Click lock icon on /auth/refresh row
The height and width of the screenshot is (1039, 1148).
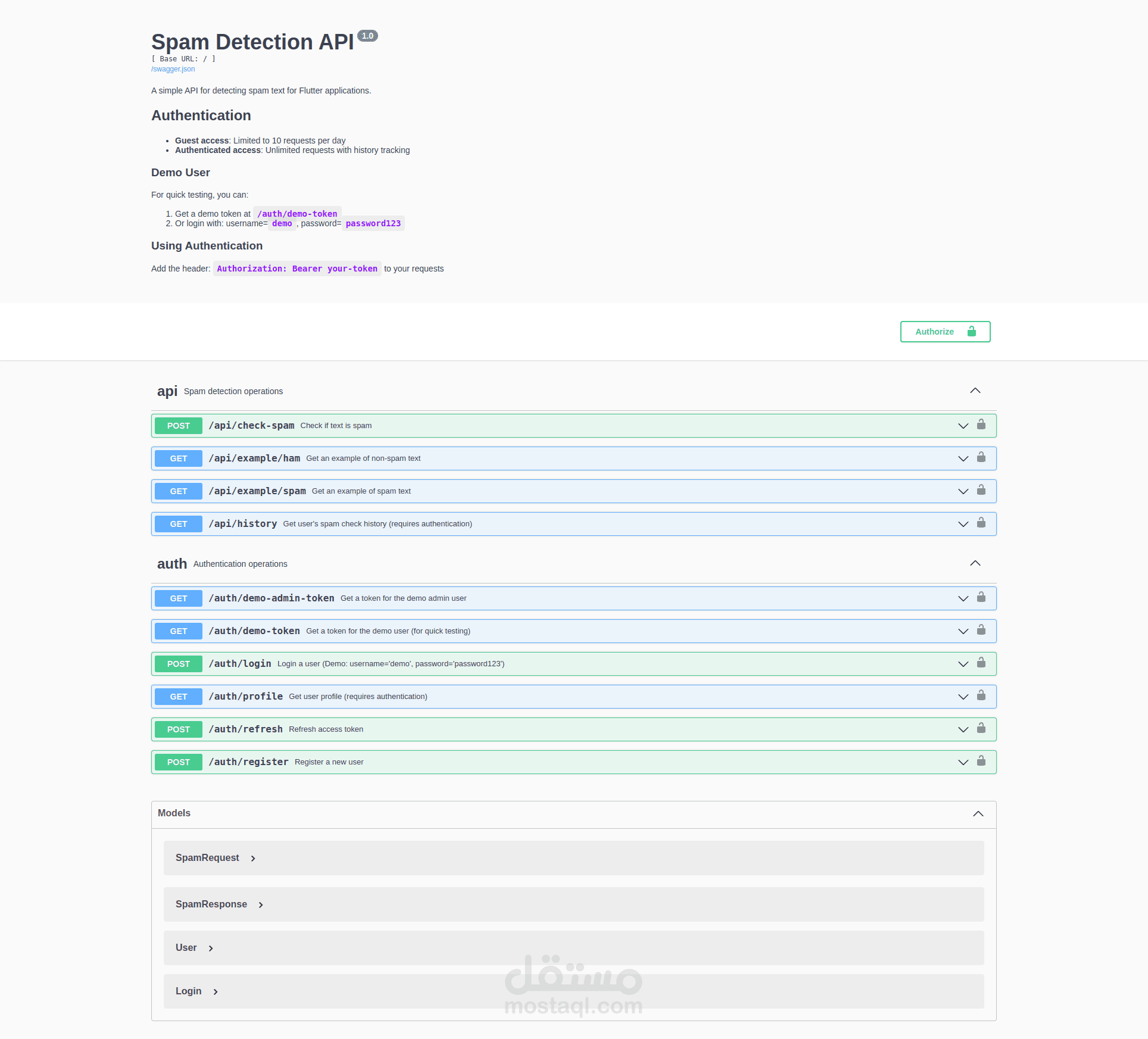(x=981, y=728)
